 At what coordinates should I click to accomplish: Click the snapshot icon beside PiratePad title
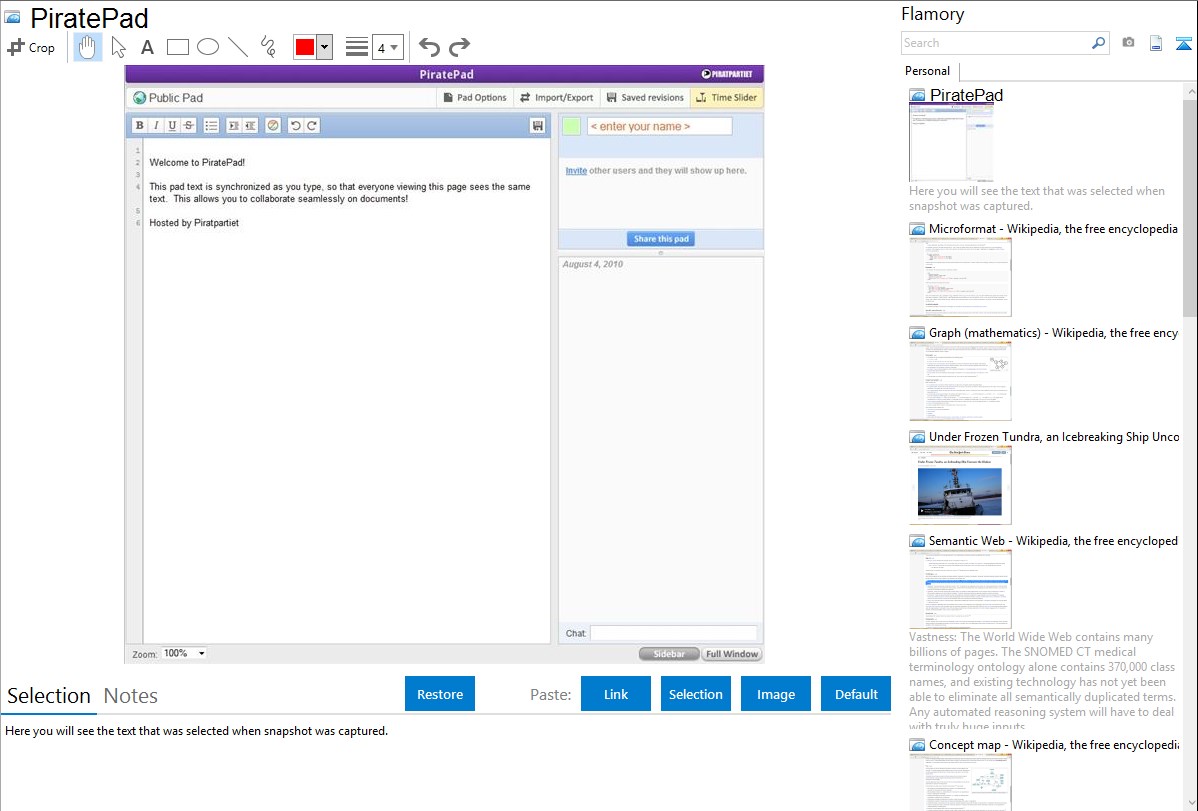point(12,17)
